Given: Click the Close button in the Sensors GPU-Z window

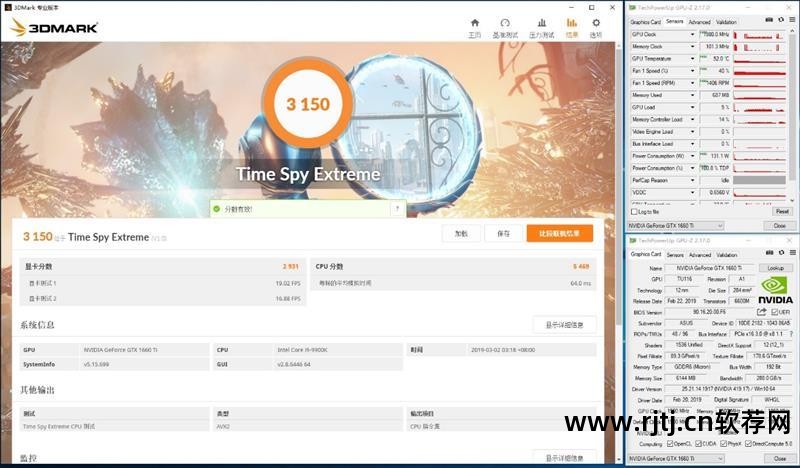Looking at the screenshot, I should point(779,226).
